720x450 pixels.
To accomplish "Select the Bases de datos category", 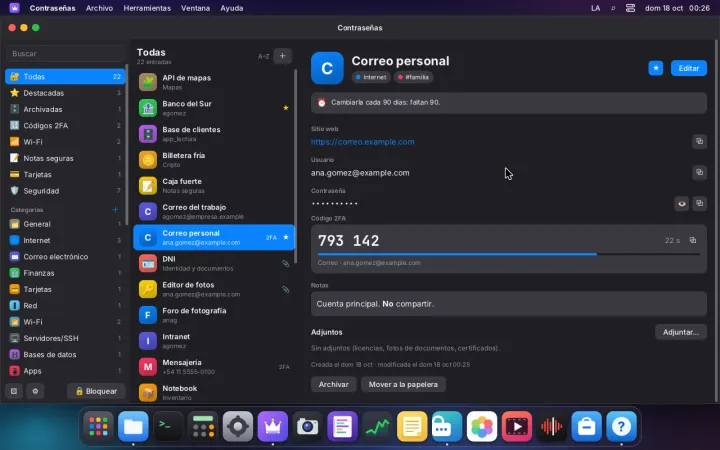I will click(x=65, y=354).
